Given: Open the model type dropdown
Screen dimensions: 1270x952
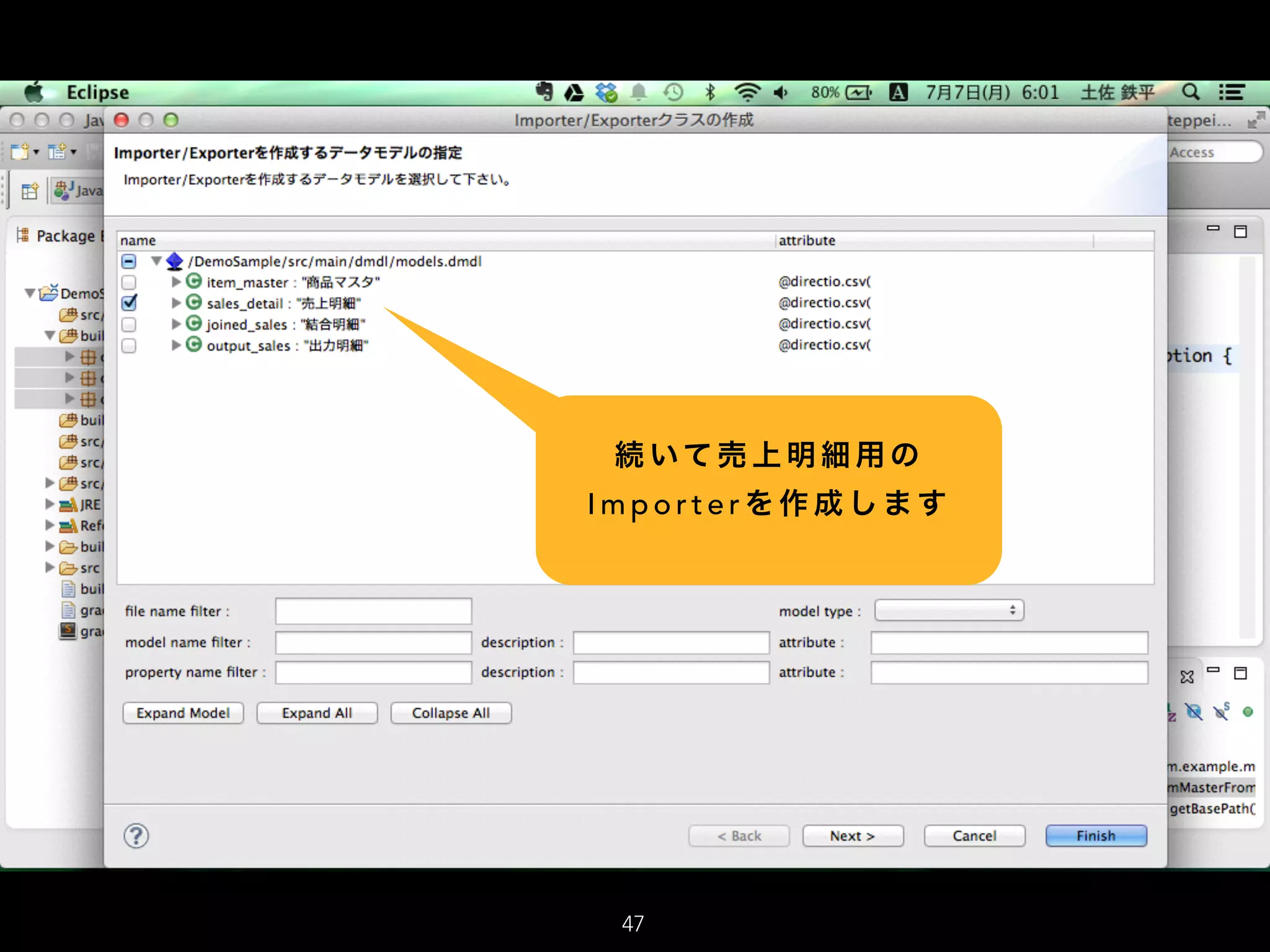Looking at the screenshot, I should [x=949, y=610].
